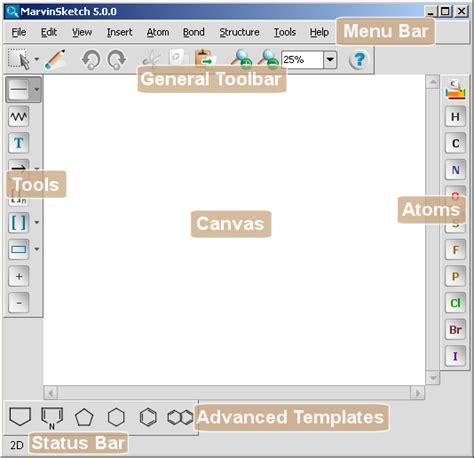This screenshot has height=458, width=474.
Task: Click the Zoom In magnifier icon
Action: pyautogui.click(x=242, y=59)
